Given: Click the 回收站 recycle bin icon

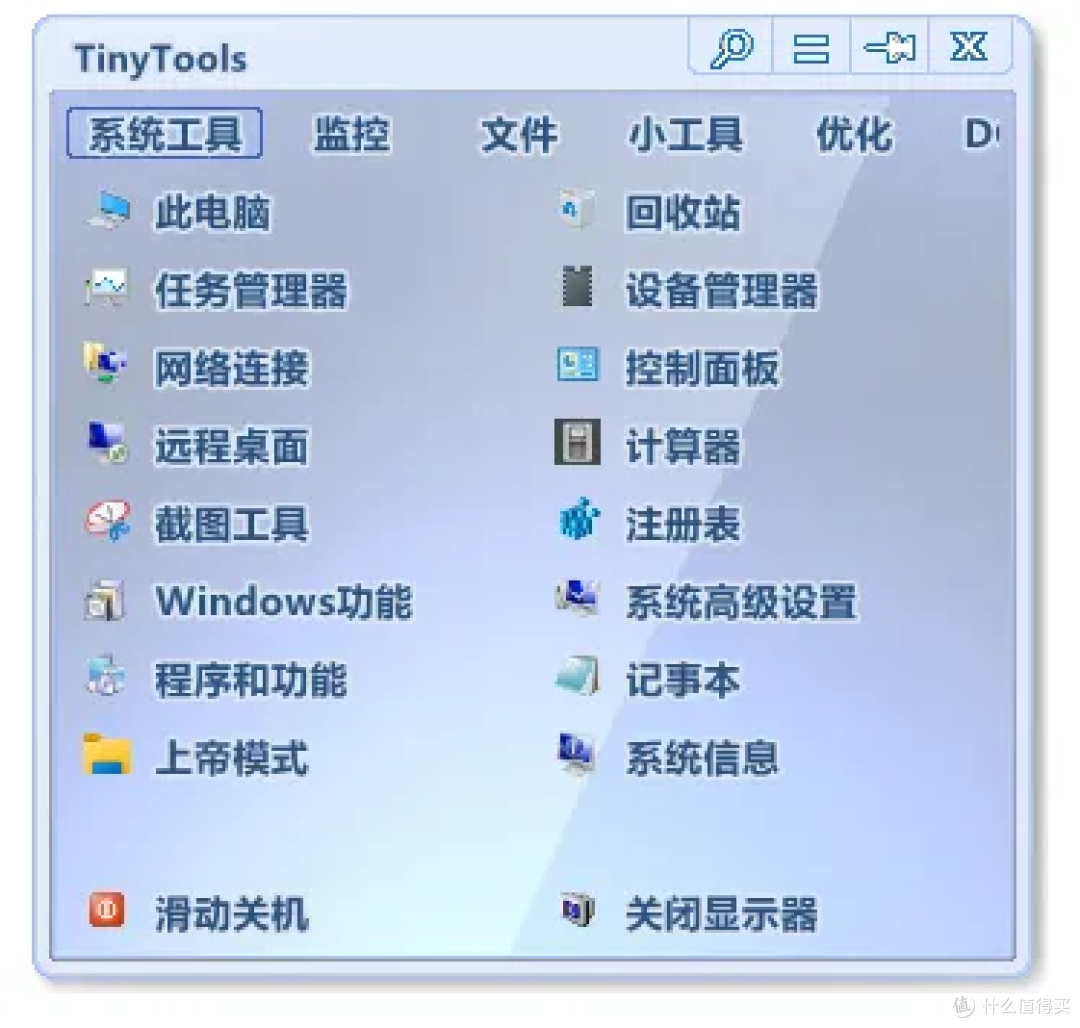Looking at the screenshot, I should [x=577, y=210].
